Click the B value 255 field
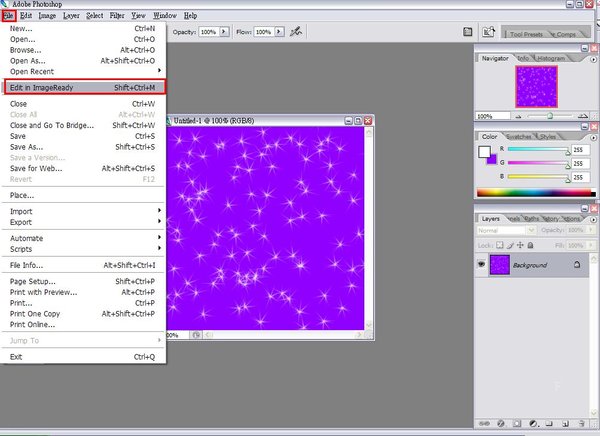Viewport: 600px width, 436px height. point(580,177)
